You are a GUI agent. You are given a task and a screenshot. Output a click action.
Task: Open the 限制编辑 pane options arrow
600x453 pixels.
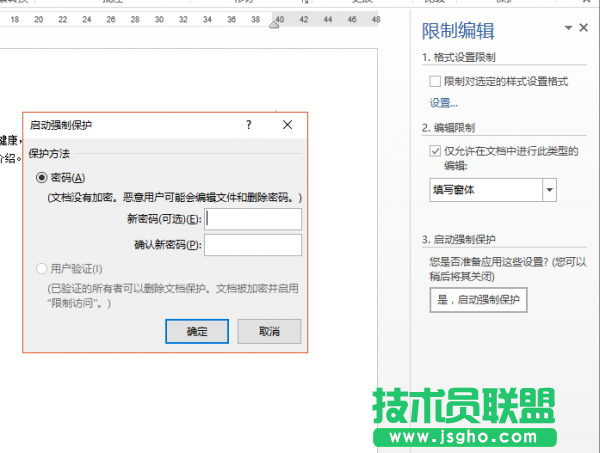coord(569,28)
